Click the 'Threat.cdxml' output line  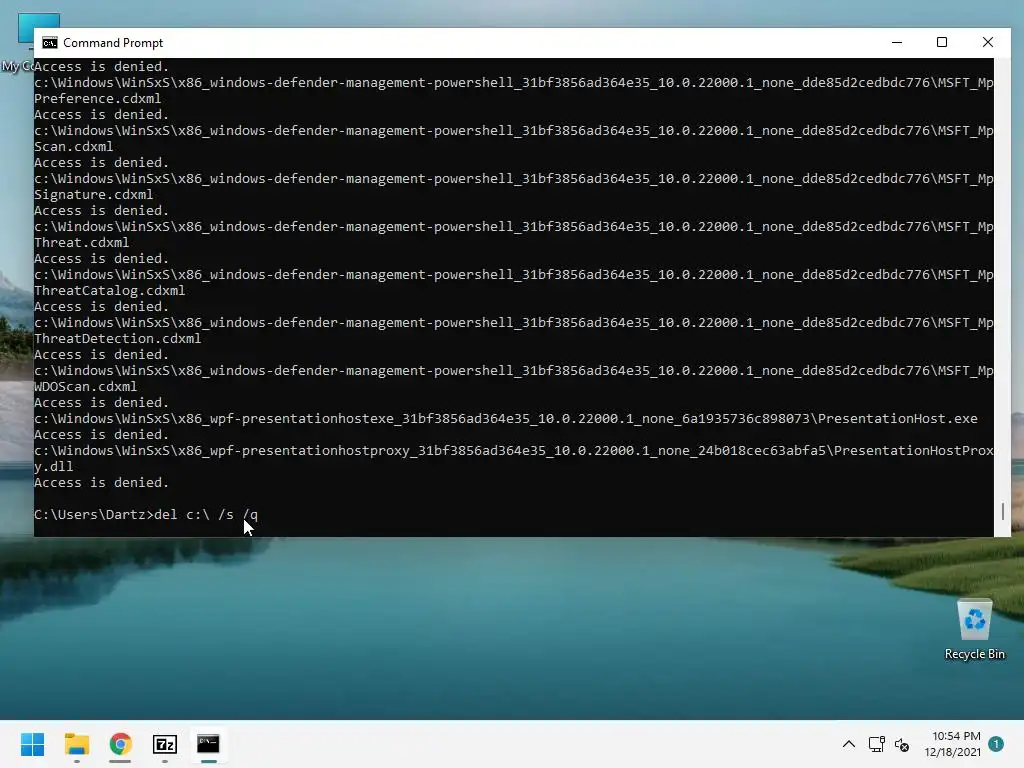tap(82, 243)
